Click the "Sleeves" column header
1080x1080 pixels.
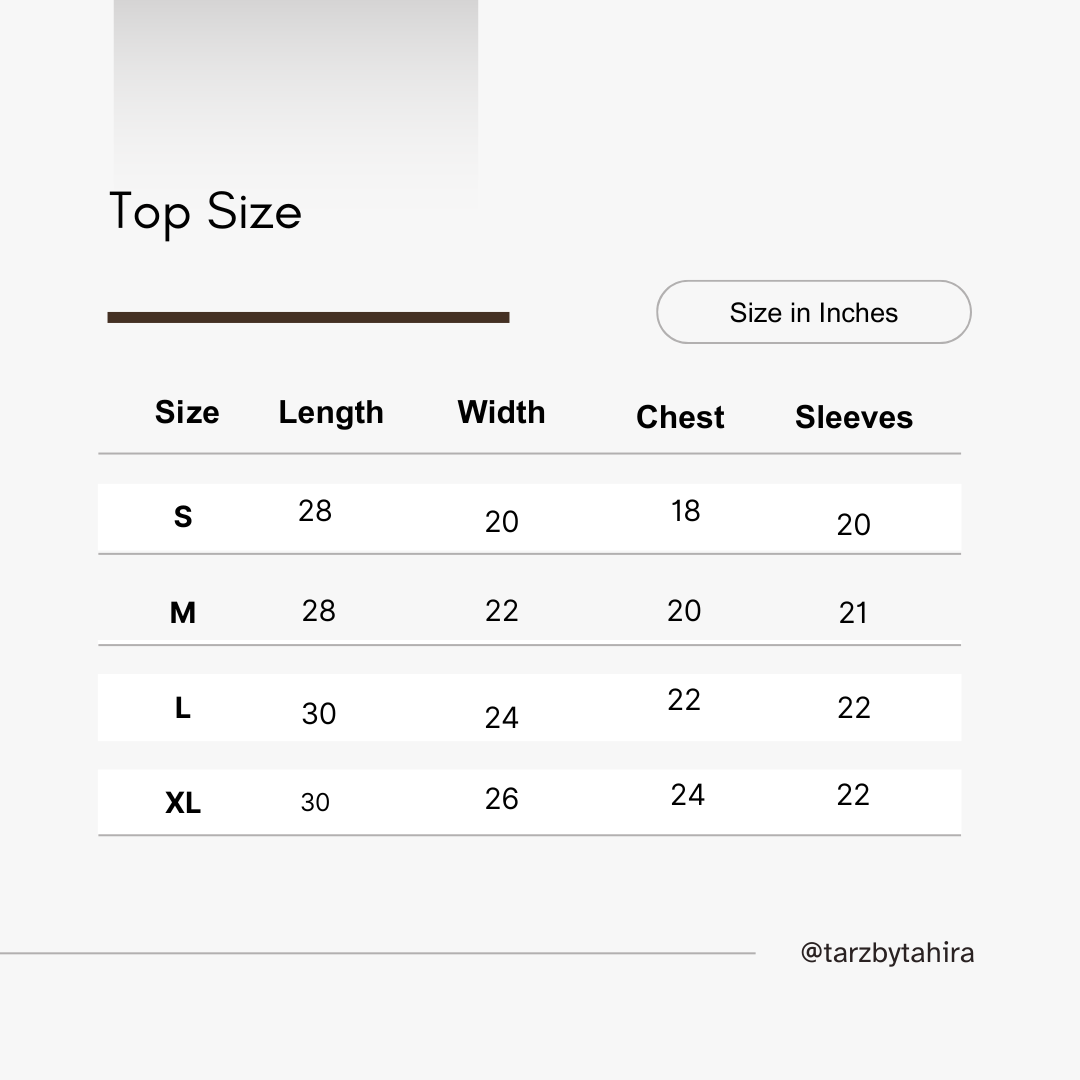coord(854,417)
